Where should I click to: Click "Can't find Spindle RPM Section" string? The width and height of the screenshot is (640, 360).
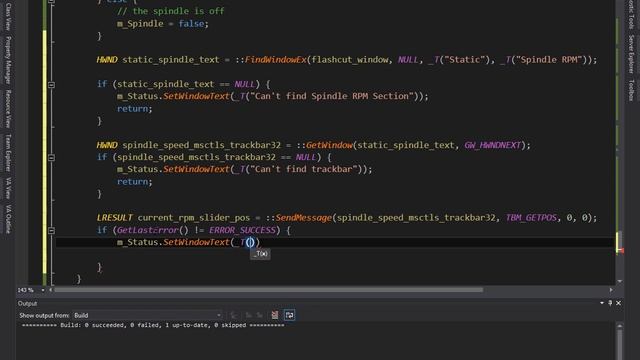[332, 96]
